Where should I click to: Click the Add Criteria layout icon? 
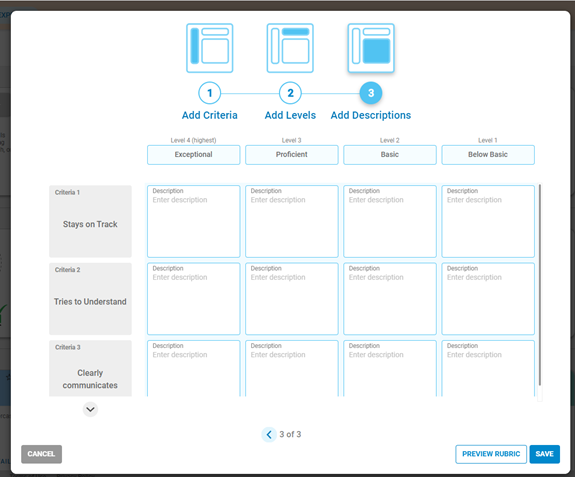coord(209,48)
